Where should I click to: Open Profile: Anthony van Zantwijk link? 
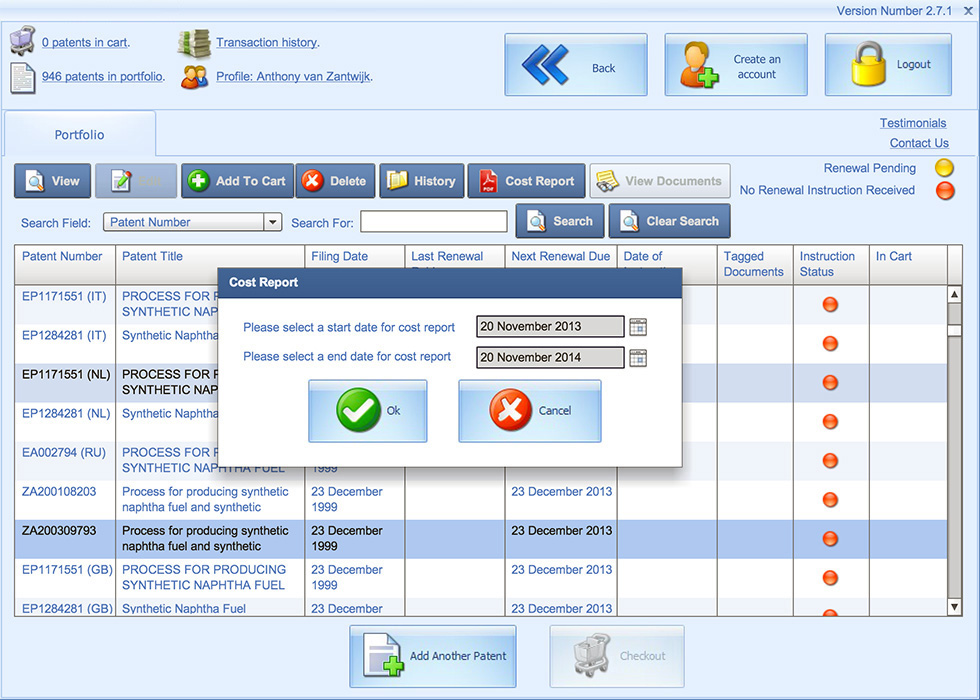(x=294, y=76)
